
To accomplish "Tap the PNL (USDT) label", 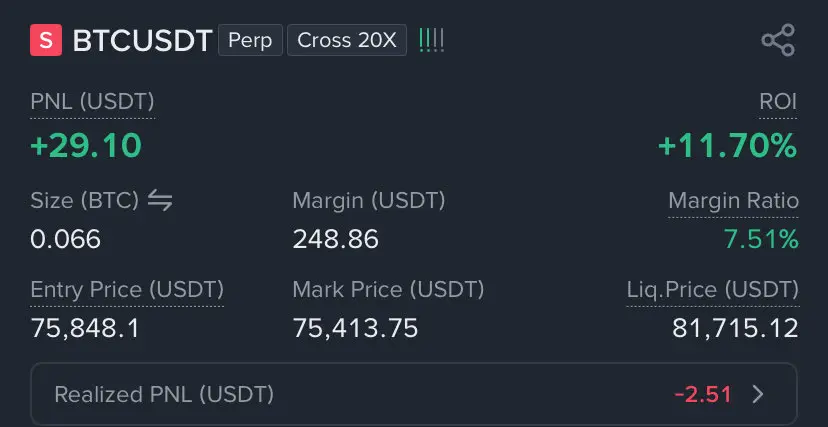I will pyautogui.click(x=92, y=101).
